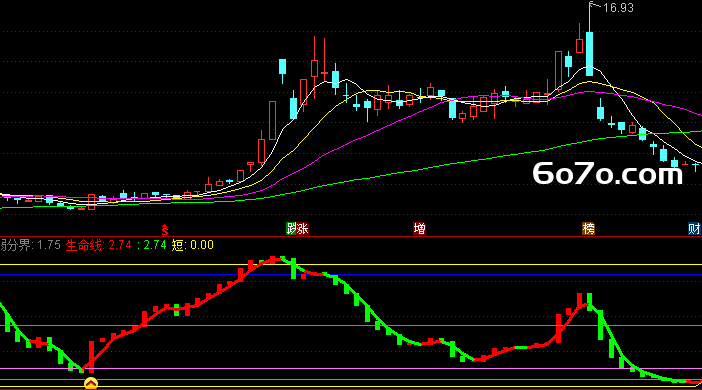Click the brown 榜 marker icon
This screenshot has width=702, height=390.
tap(588, 228)
